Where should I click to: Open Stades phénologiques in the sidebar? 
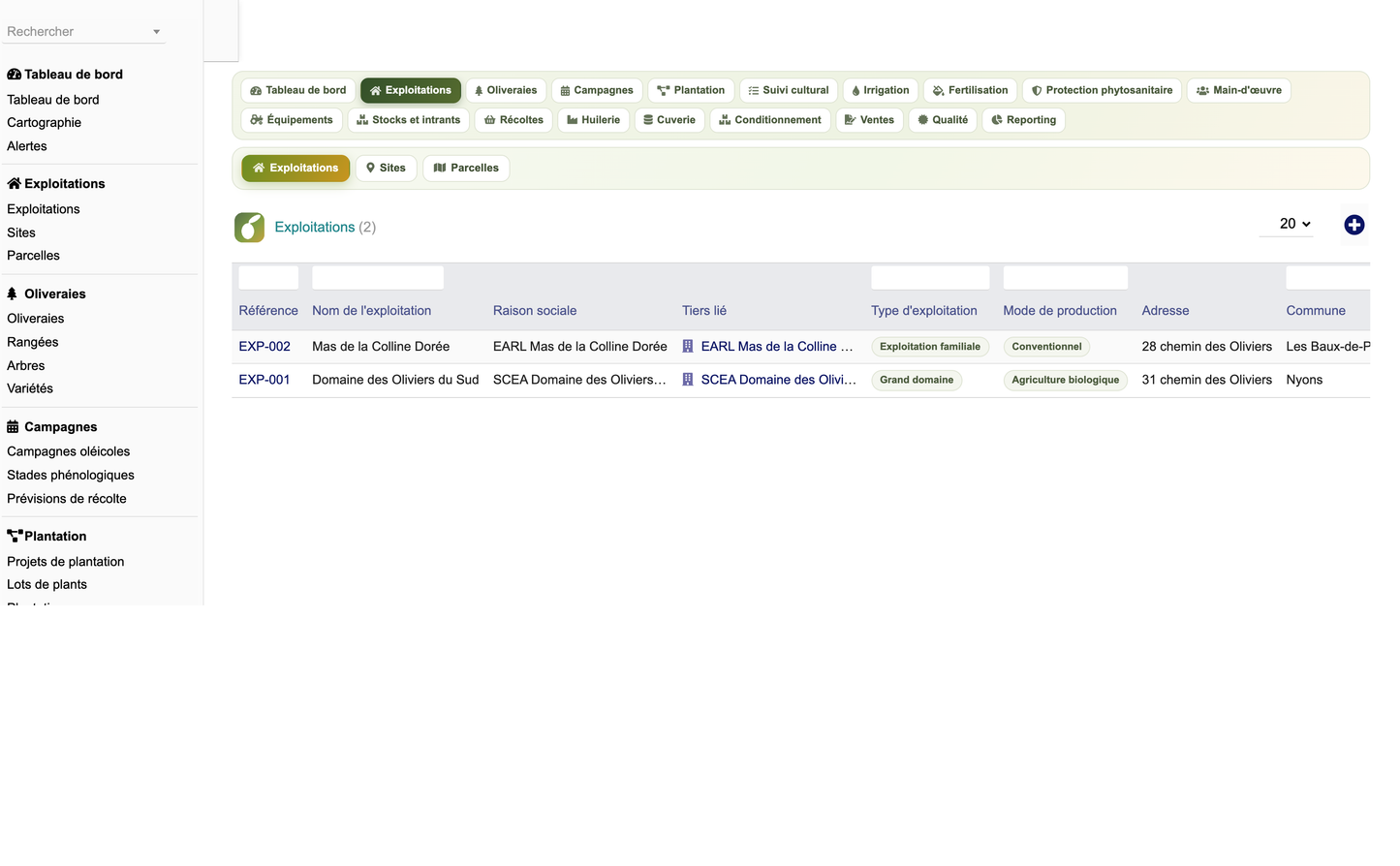click(x=71, y=476)
